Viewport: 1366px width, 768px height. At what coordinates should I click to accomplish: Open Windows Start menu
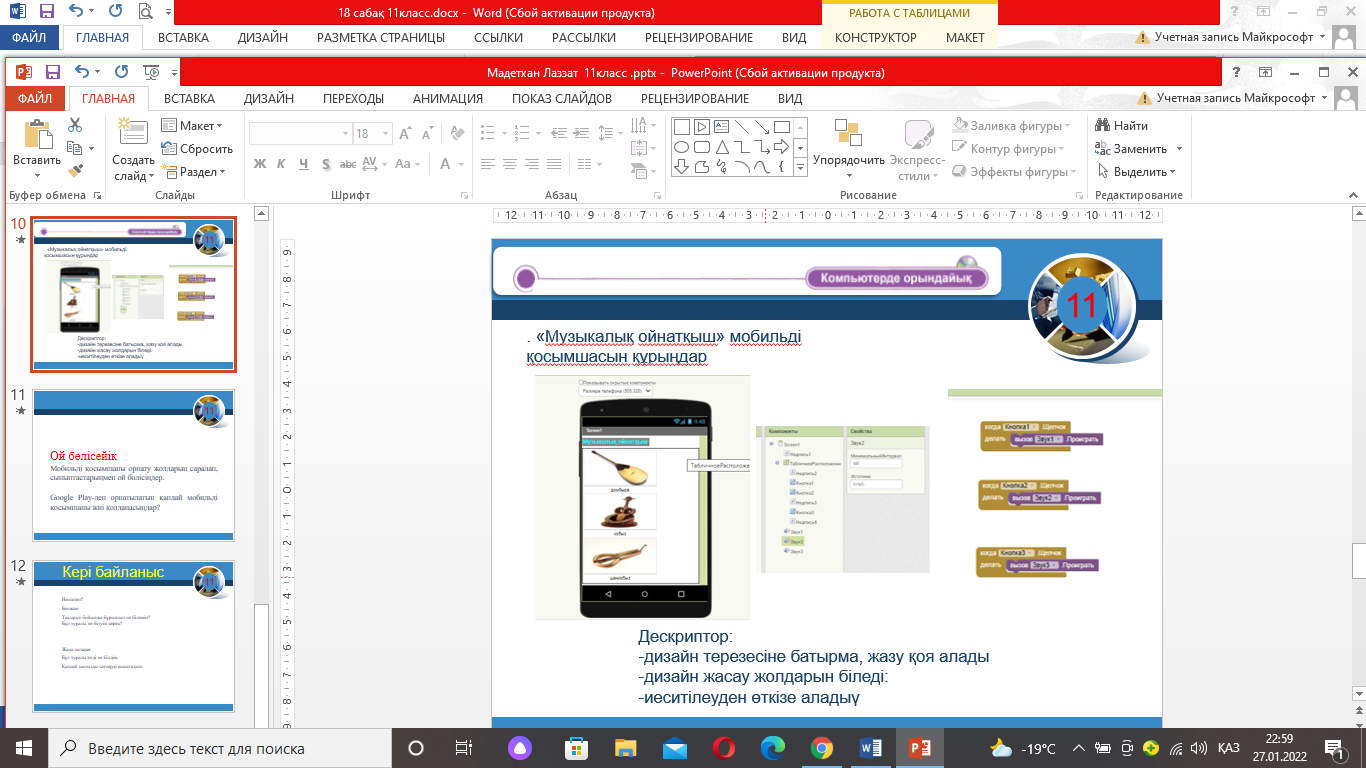click(x=24, y=748)
